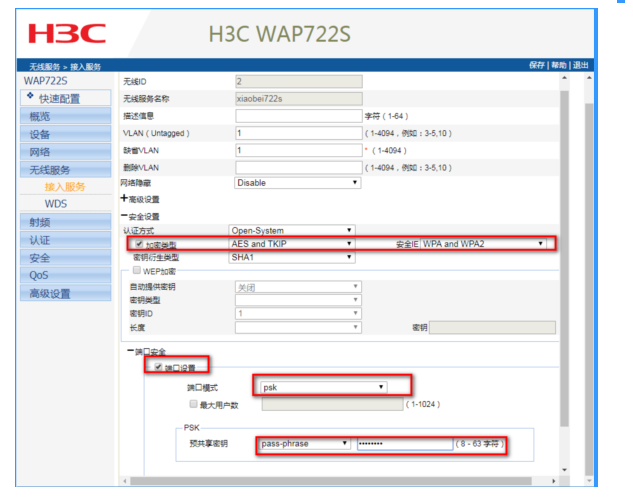Viewport: 633px width, 499px height.
Task: Click the 退出 link in header
Action: [x=581, y=65]
